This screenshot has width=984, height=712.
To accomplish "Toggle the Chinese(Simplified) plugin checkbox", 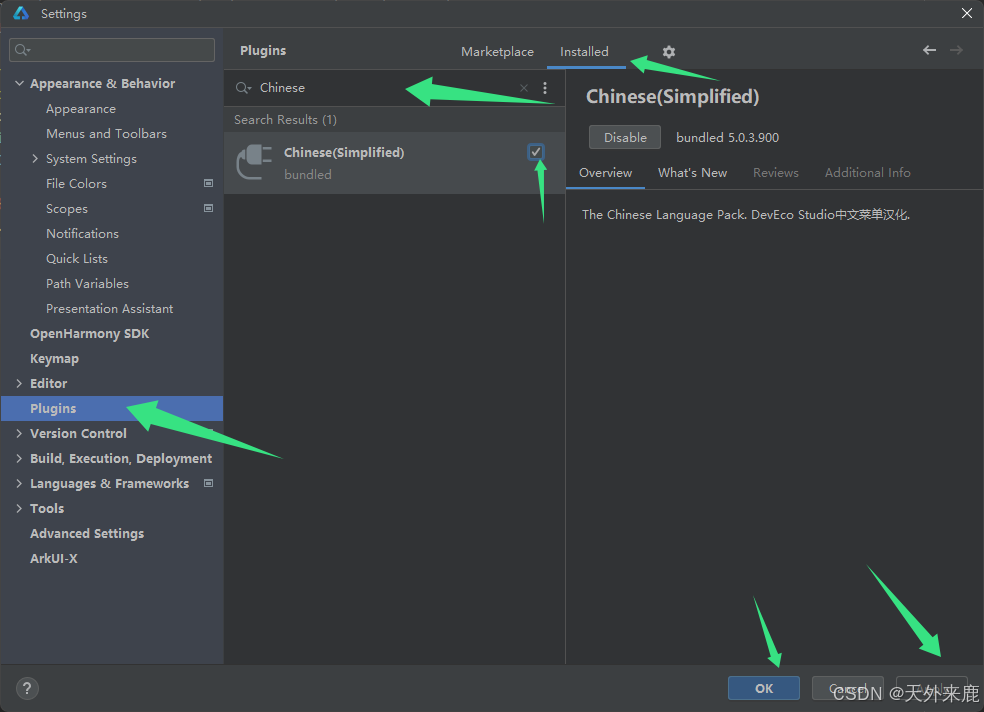I will [536, 152].
